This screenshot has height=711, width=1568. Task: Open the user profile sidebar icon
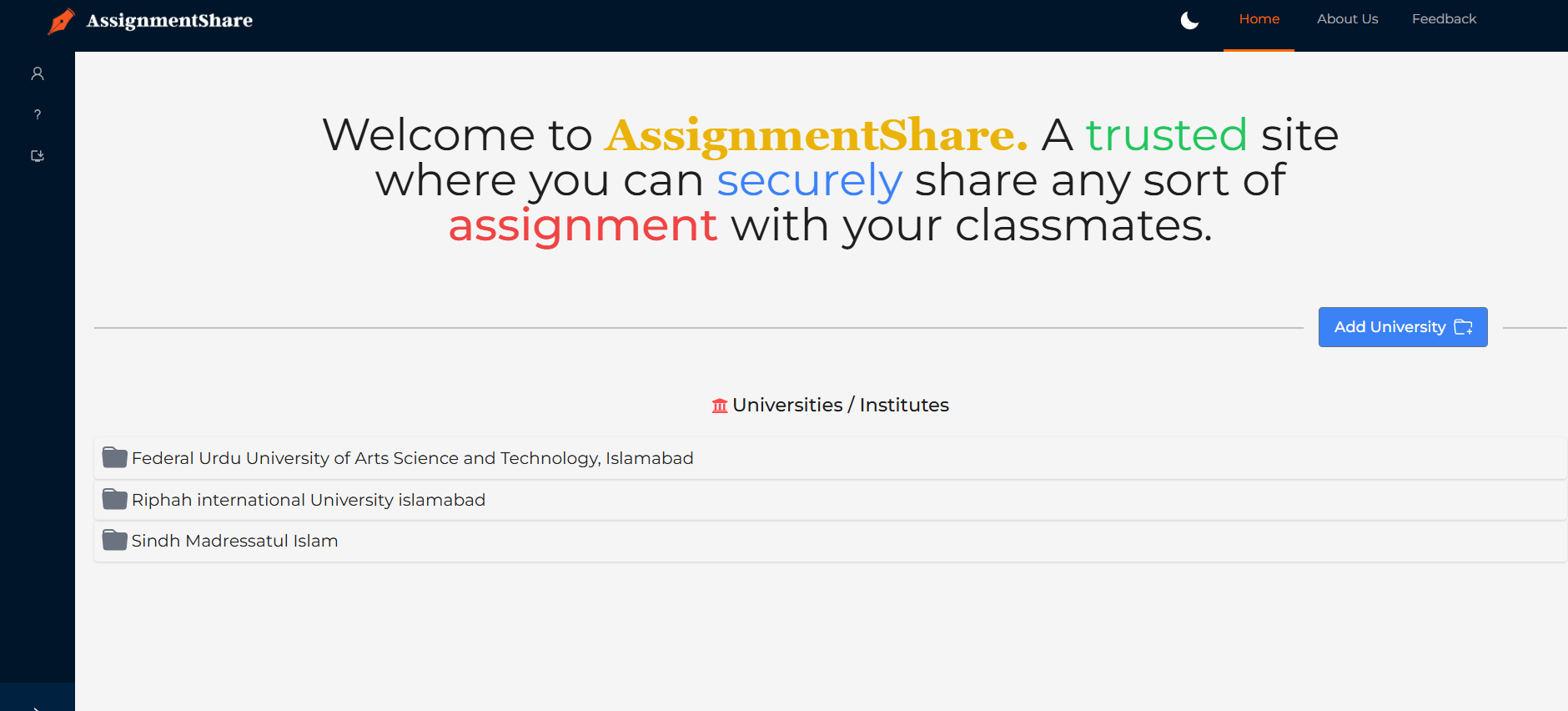38,74
